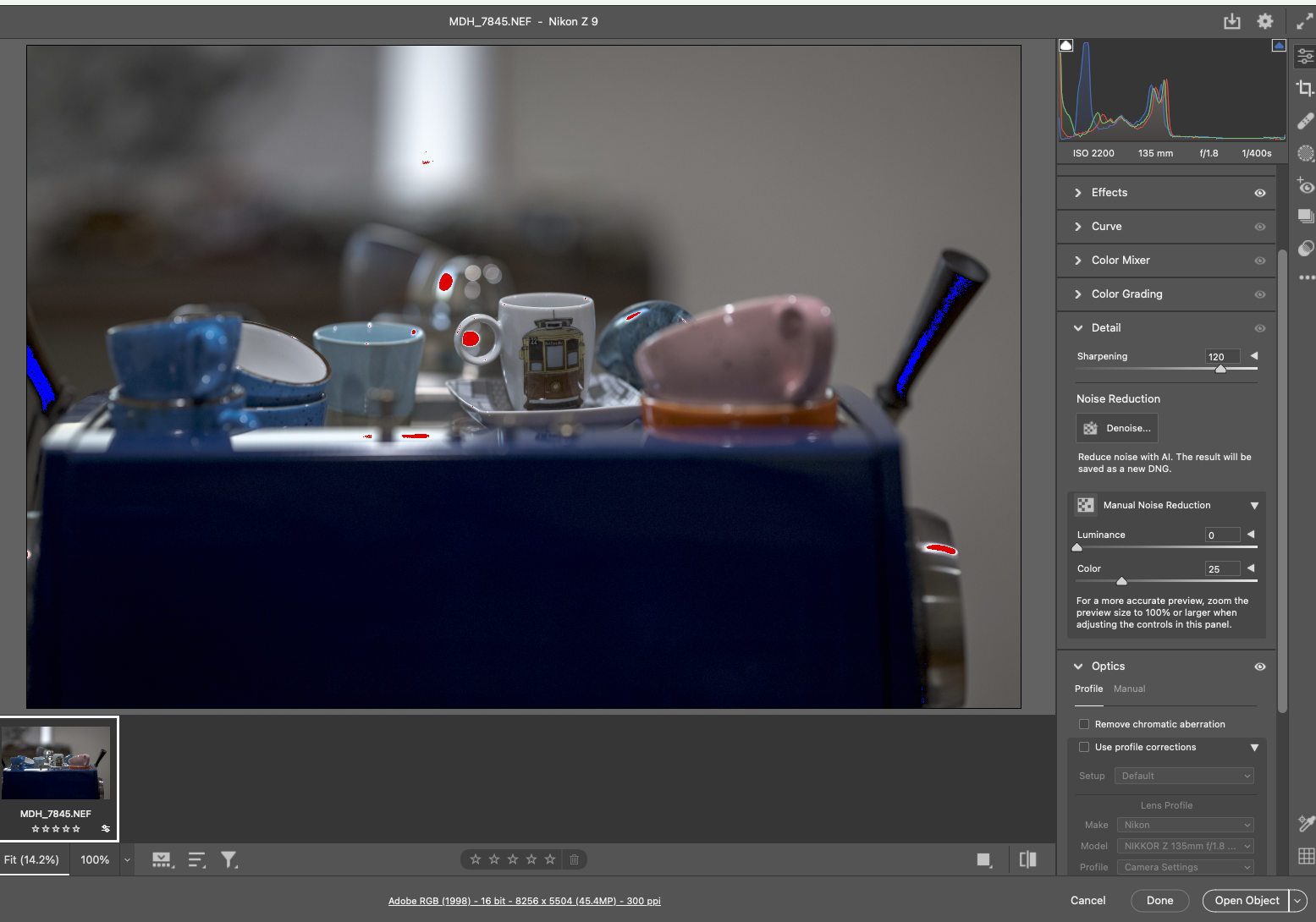Click the Color noise slider handle

tap(1121, 581)
